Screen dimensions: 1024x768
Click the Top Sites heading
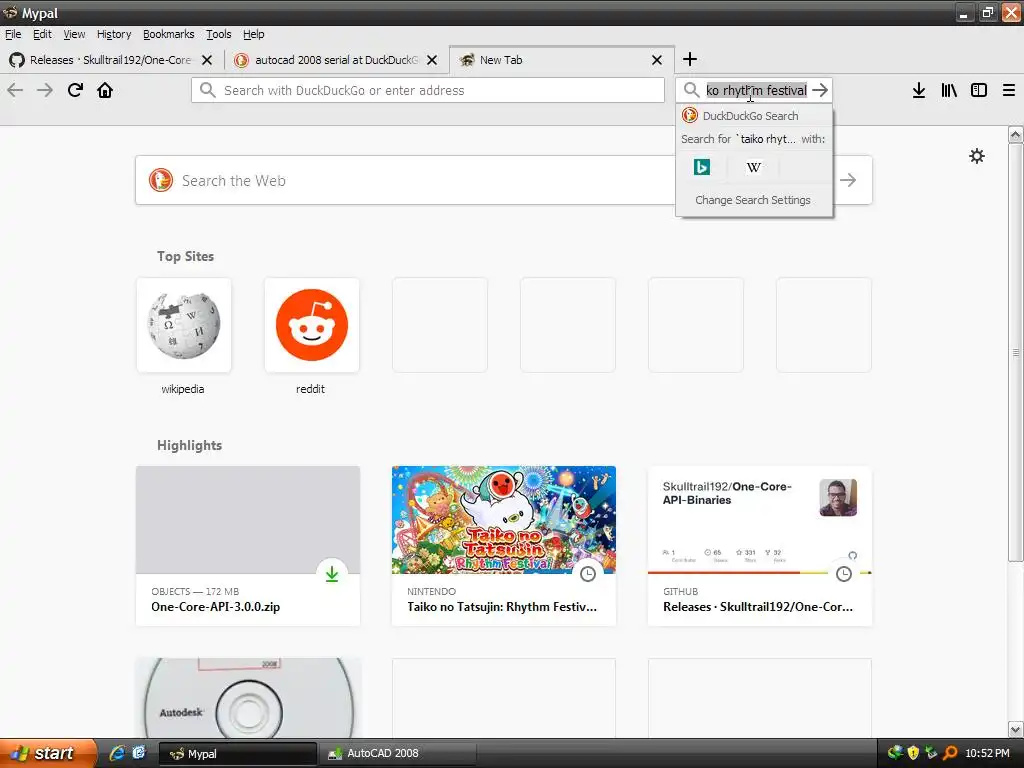(x=185, y=257)
